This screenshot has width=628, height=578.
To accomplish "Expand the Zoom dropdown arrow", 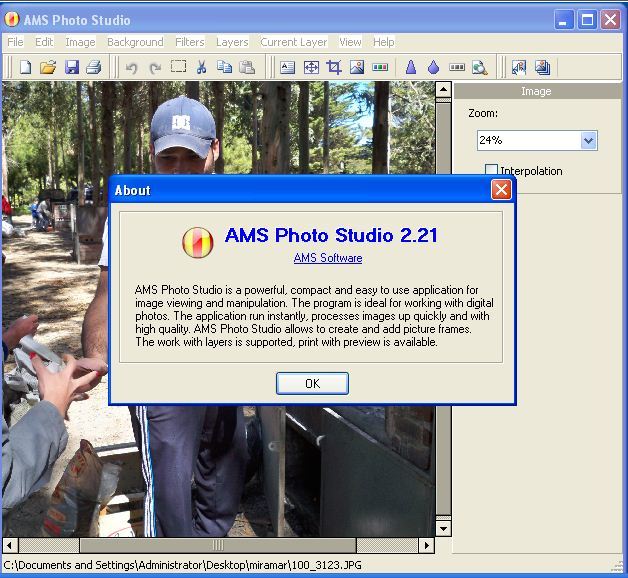I will click(x=588, y=140).
